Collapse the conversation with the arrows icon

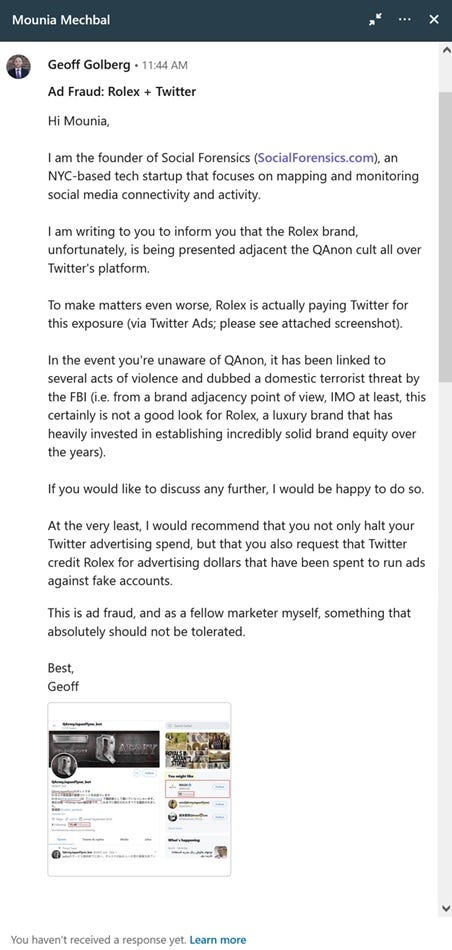pyautogui.click(x=375, y=20)
